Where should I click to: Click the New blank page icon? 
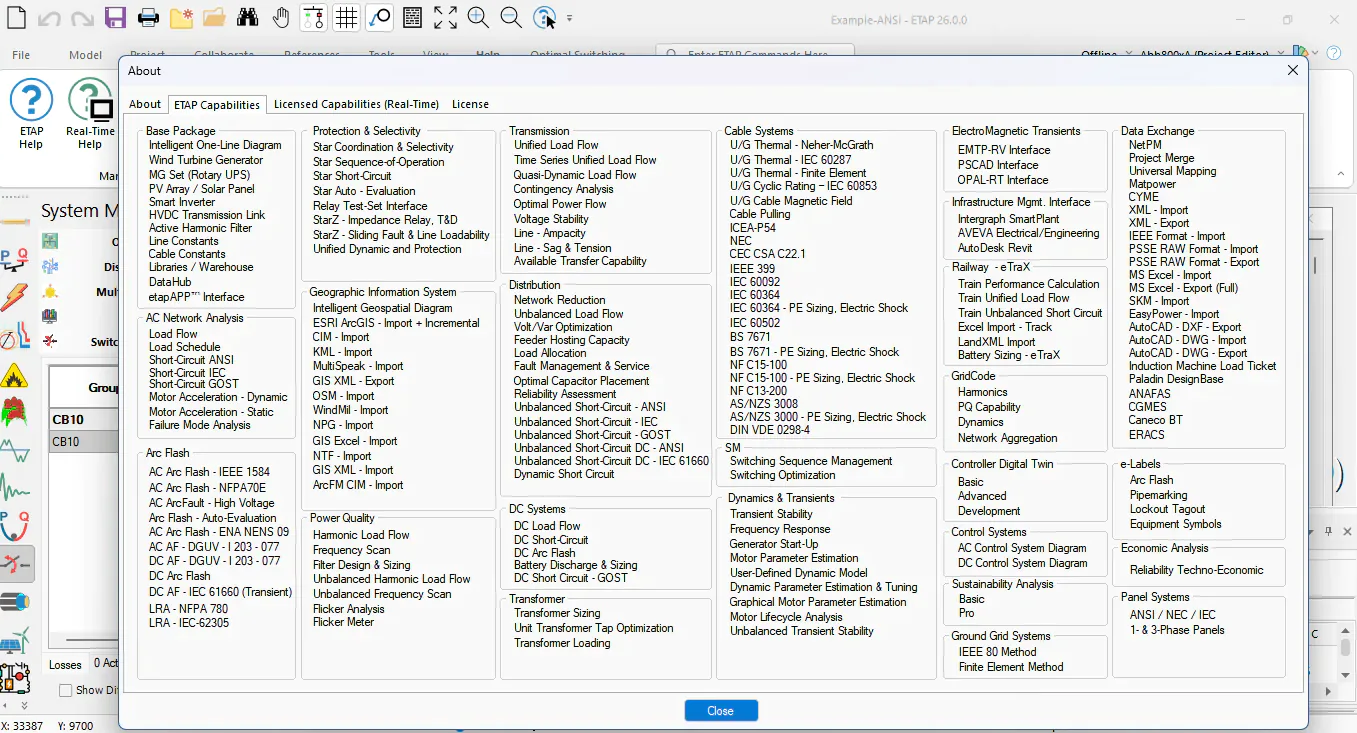(x=16, y=17)
